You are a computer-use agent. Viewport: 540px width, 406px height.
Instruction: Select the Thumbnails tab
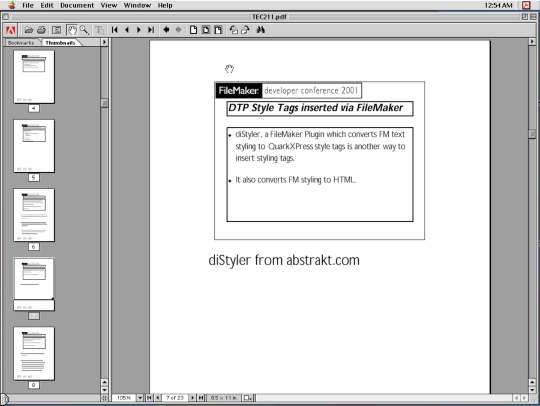(60, 43)
